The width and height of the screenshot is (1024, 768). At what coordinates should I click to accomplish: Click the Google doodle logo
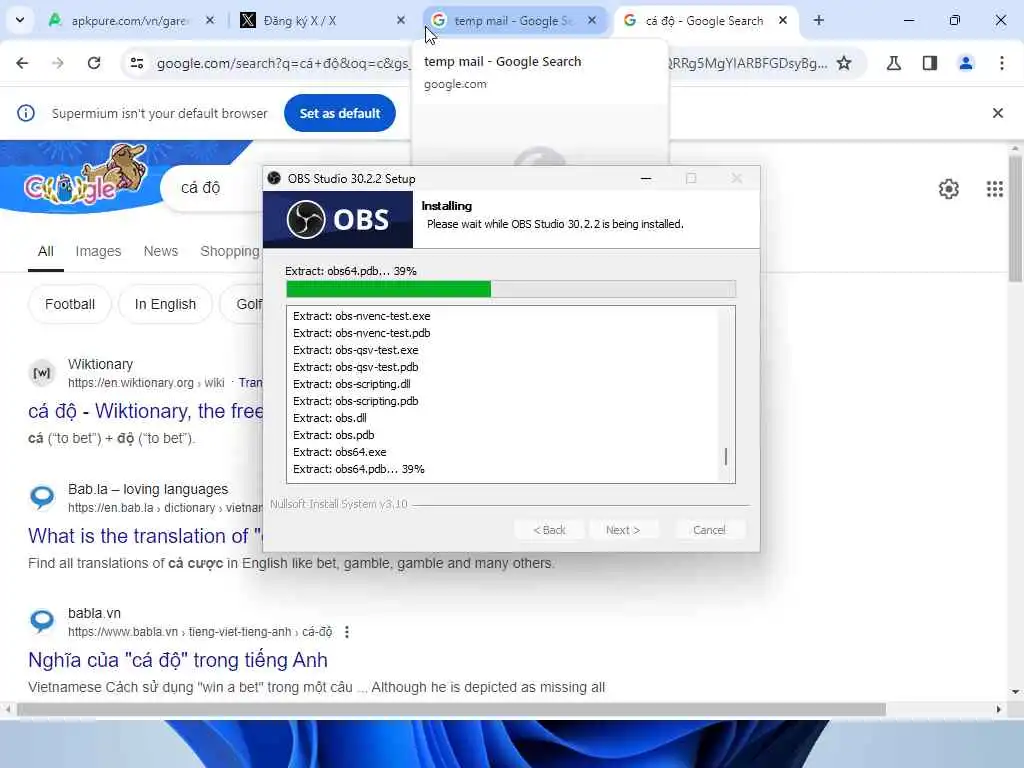tap(85, 176)
